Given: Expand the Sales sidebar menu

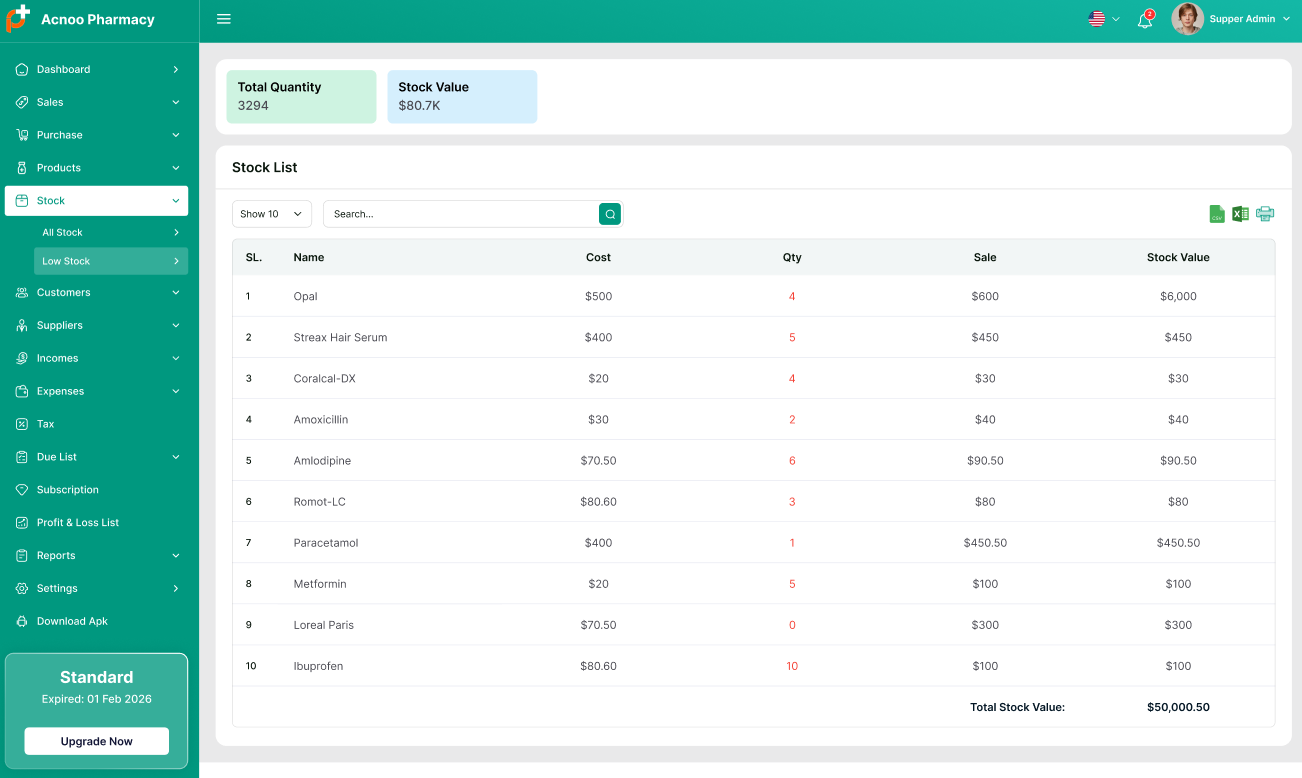Looking at the screenshot, I should click(96, 102).
